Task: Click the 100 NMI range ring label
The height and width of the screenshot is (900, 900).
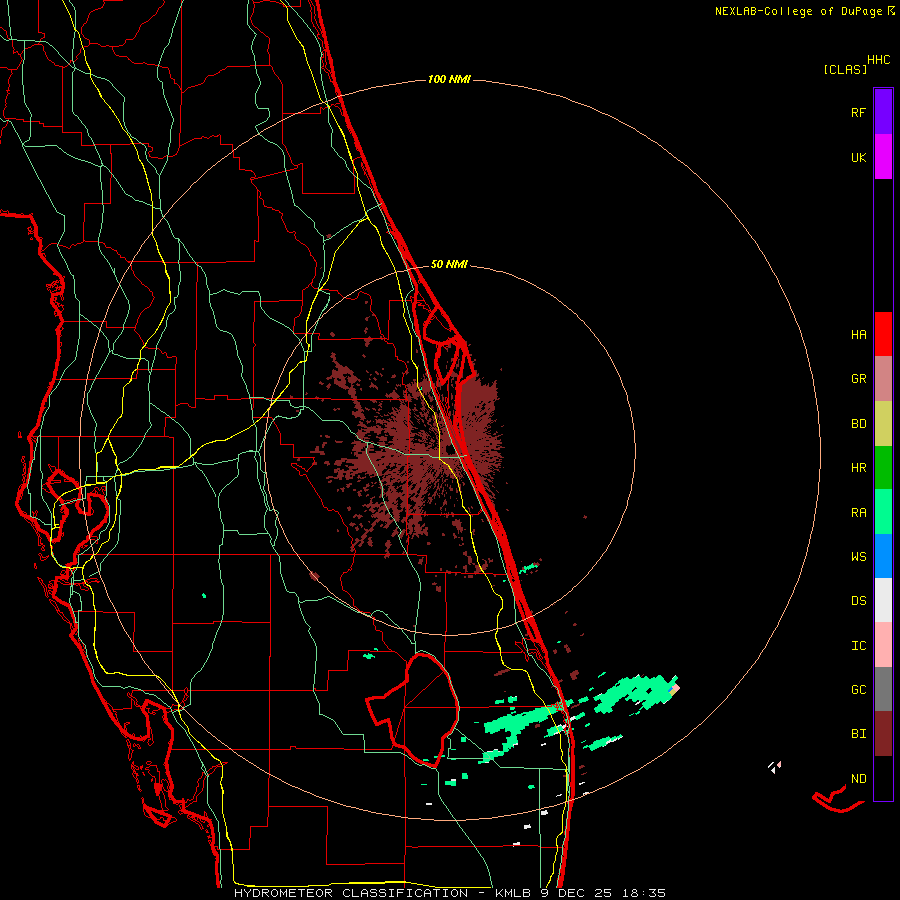Action: 449,79
